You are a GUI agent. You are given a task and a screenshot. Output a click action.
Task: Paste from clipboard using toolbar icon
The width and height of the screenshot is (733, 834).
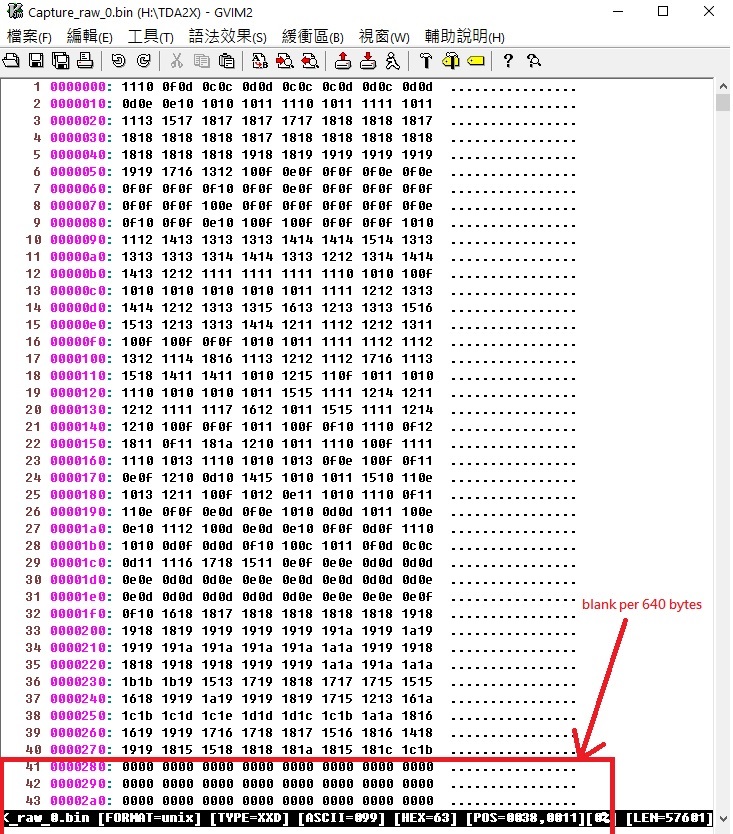click(x=226, y=61)
